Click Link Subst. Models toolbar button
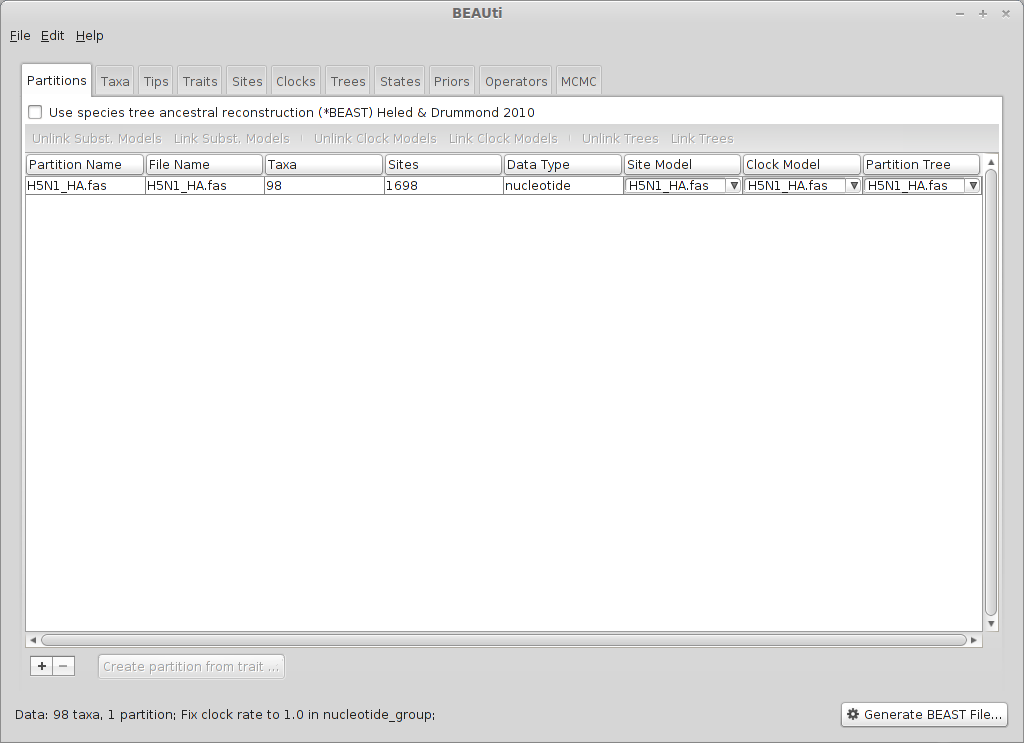Screen dimensions: 1024x743 click(232, 138)
